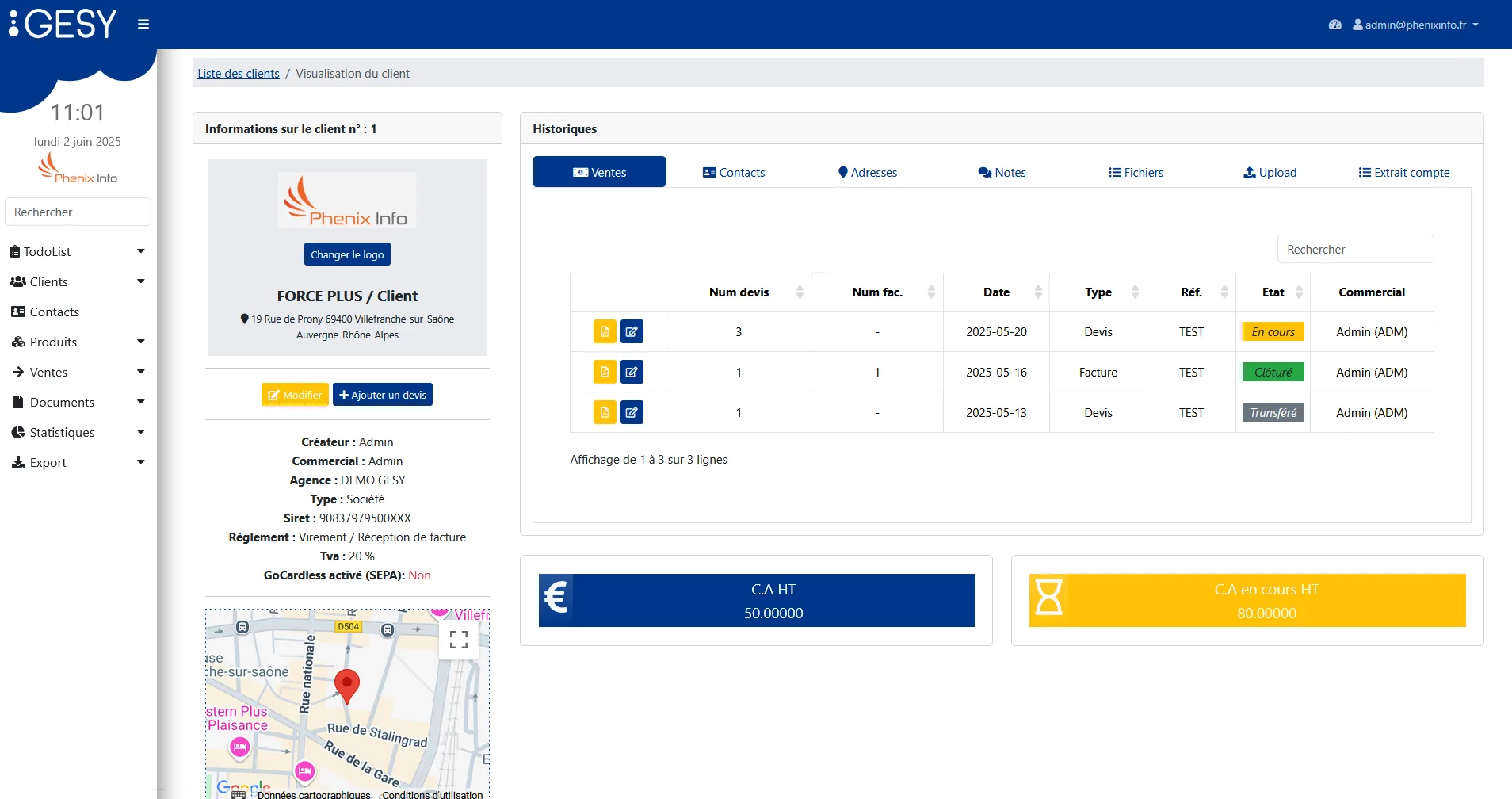Screen dimensions: 1512x799
Task: Click the Clients people icon in sidebar
Action: [x=18, y=281]
